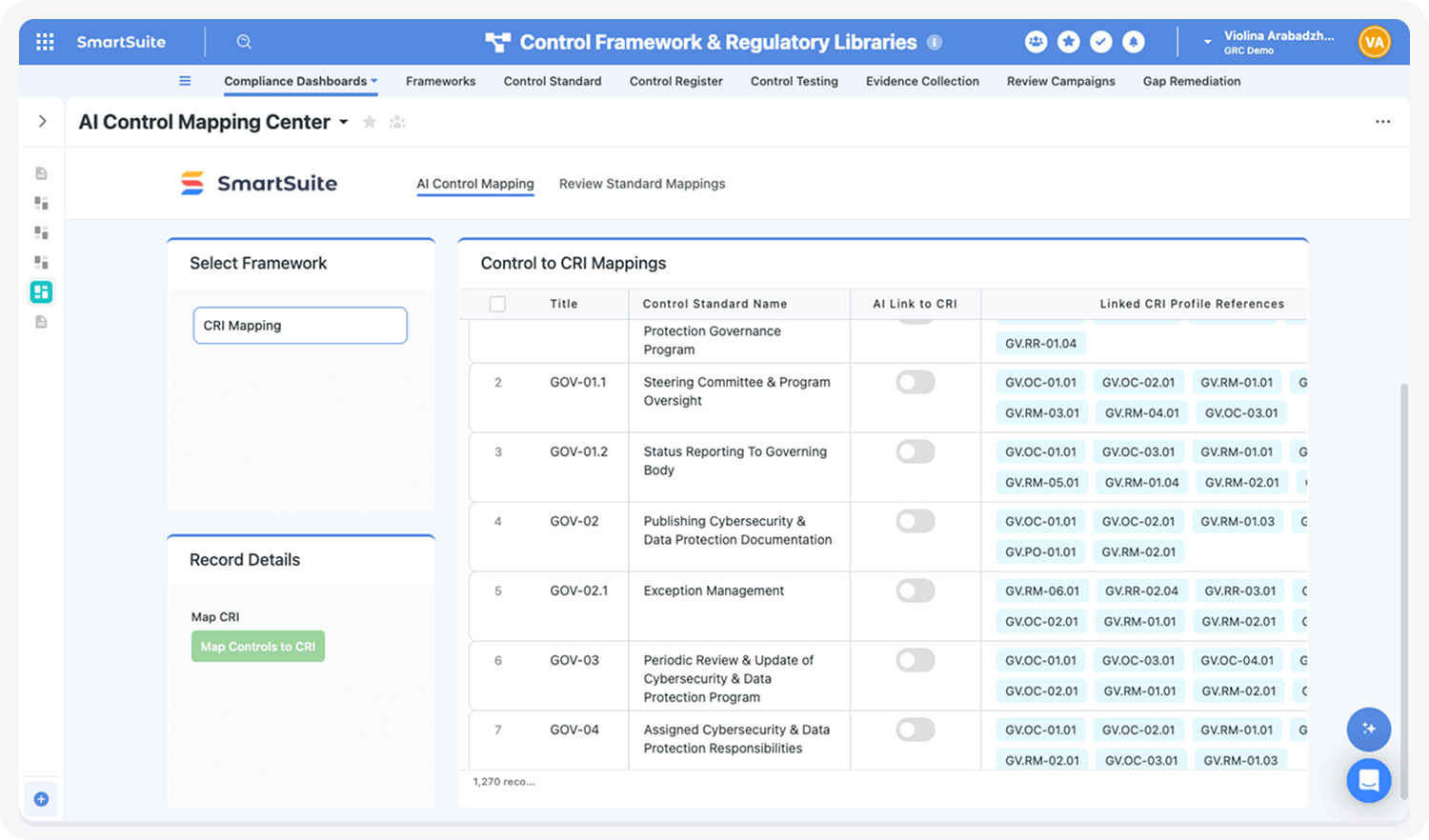
Task: Expand the sidebar with right chevron
Action: coord(42,121)
